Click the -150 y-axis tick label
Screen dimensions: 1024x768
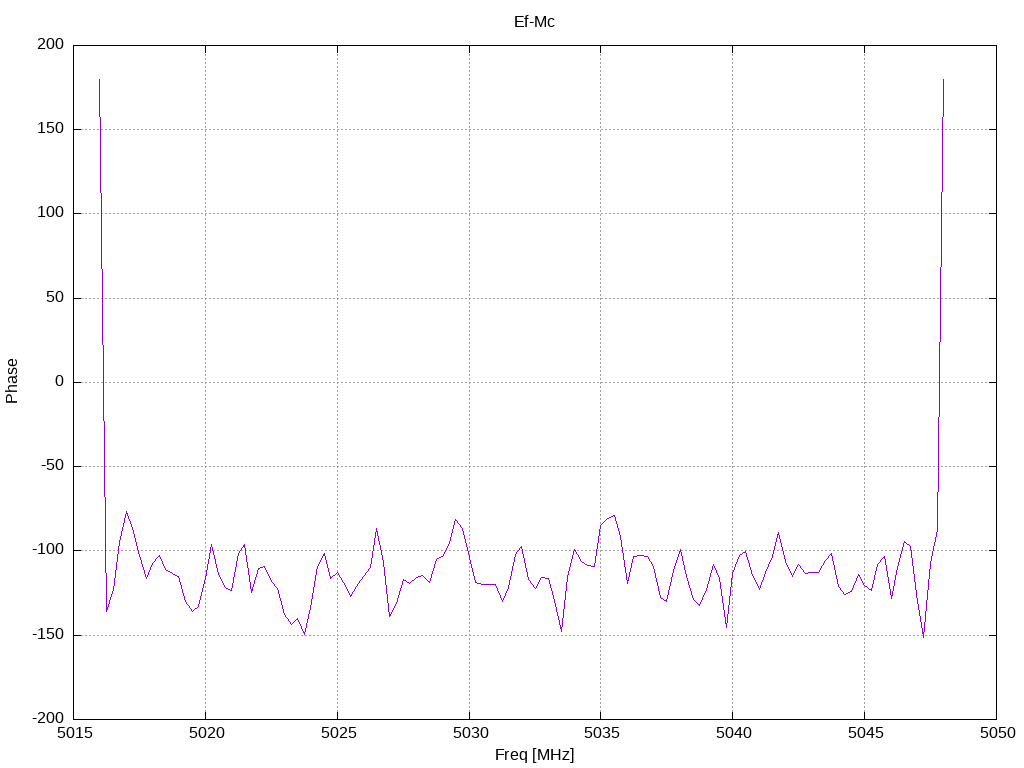click(x=48, y=634)
